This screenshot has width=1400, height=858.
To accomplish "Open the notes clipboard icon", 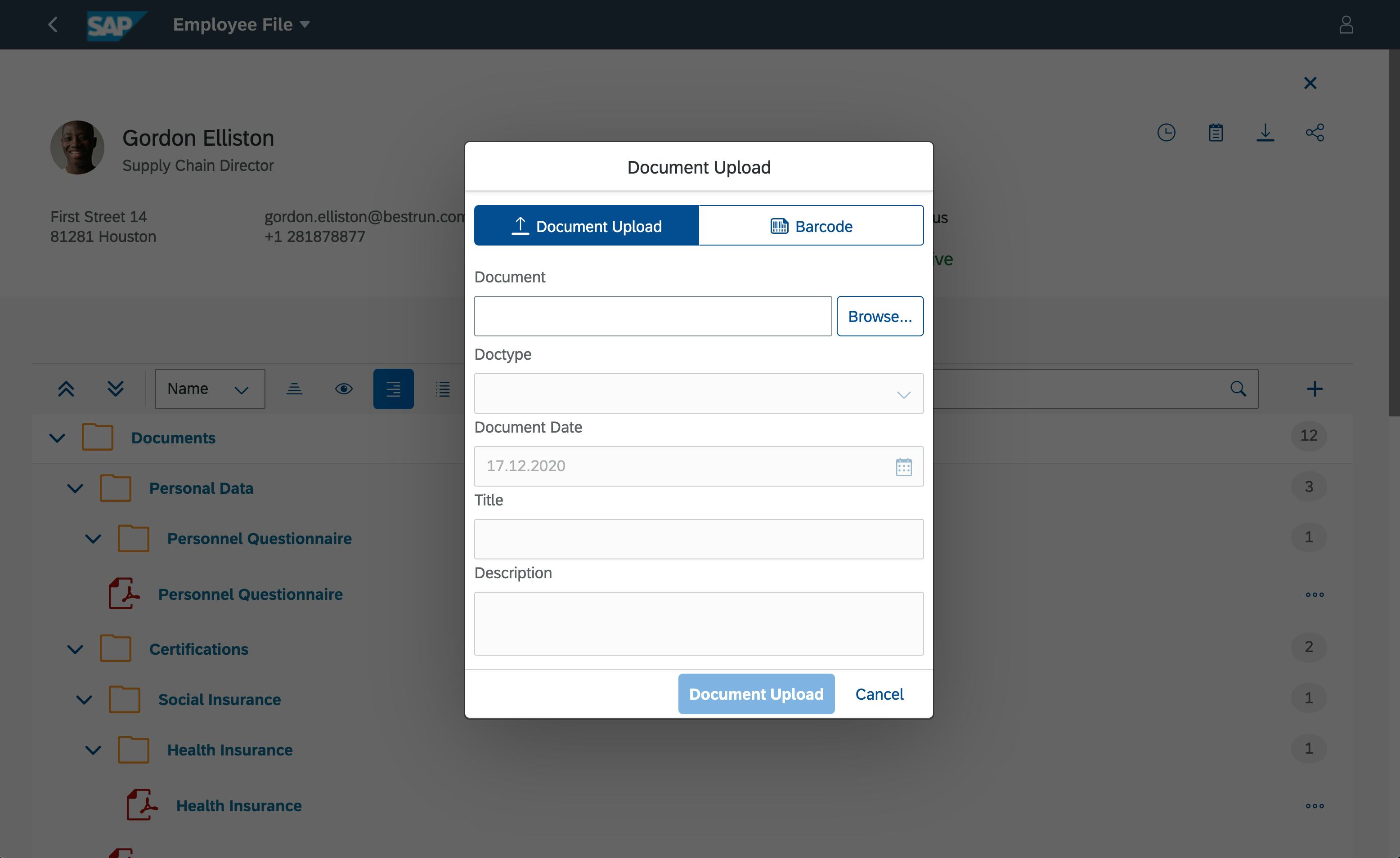I will (x=1216, y=132).
